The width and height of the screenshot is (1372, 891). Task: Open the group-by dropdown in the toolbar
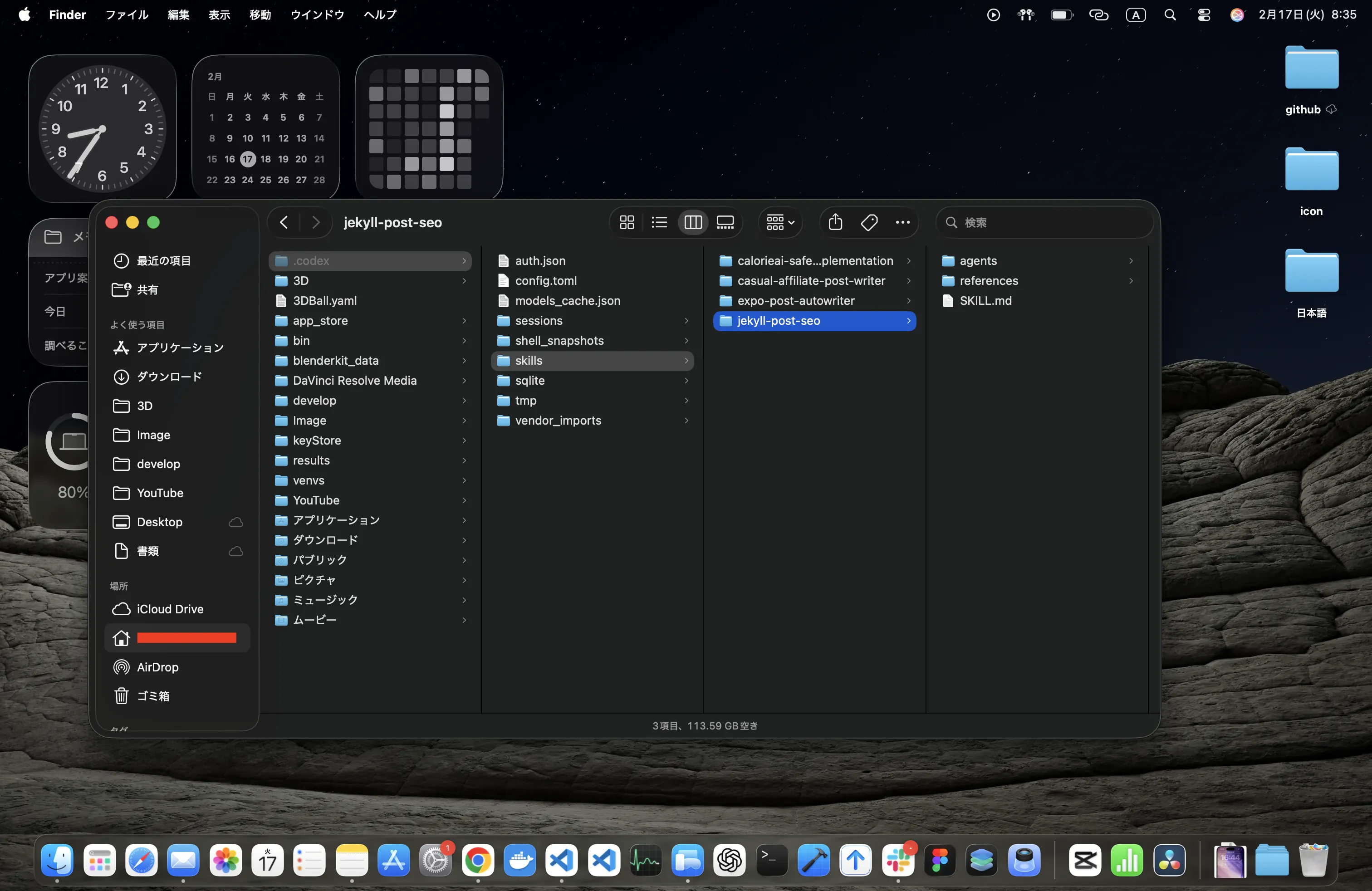(780, 222)
